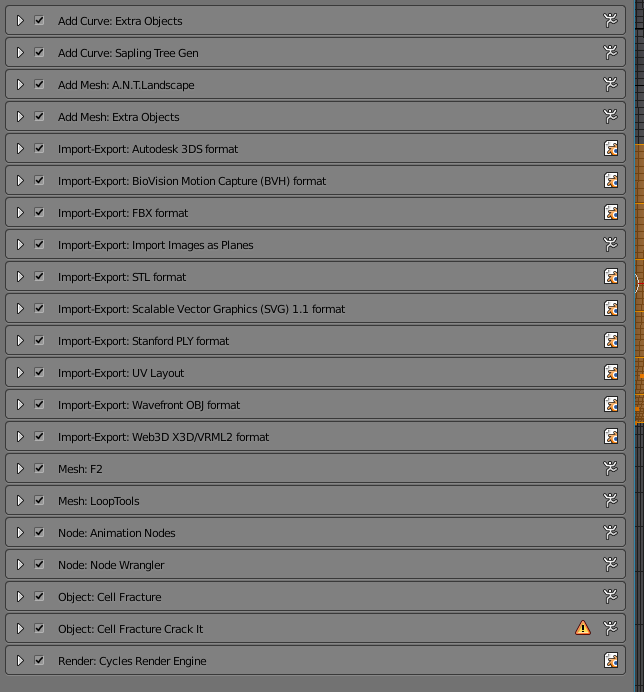This screenshot has height=692, width=644.
Task: Click official Blender icon on SVG 1.1 row
Action: 611,308
